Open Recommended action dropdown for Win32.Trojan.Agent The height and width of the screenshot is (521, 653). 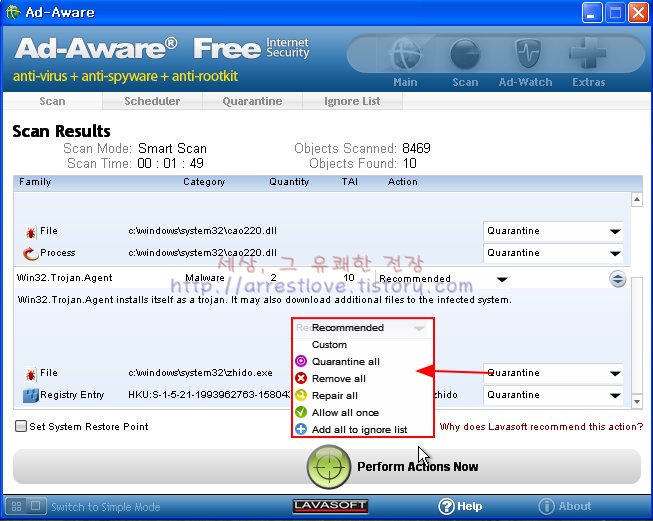pyautogui.click(x=443, y=279)
